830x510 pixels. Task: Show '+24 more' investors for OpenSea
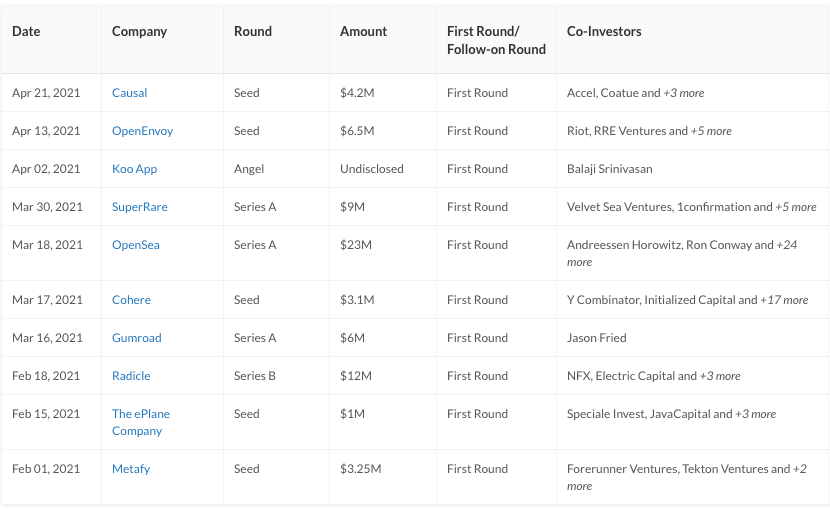(x=682, y=253)
